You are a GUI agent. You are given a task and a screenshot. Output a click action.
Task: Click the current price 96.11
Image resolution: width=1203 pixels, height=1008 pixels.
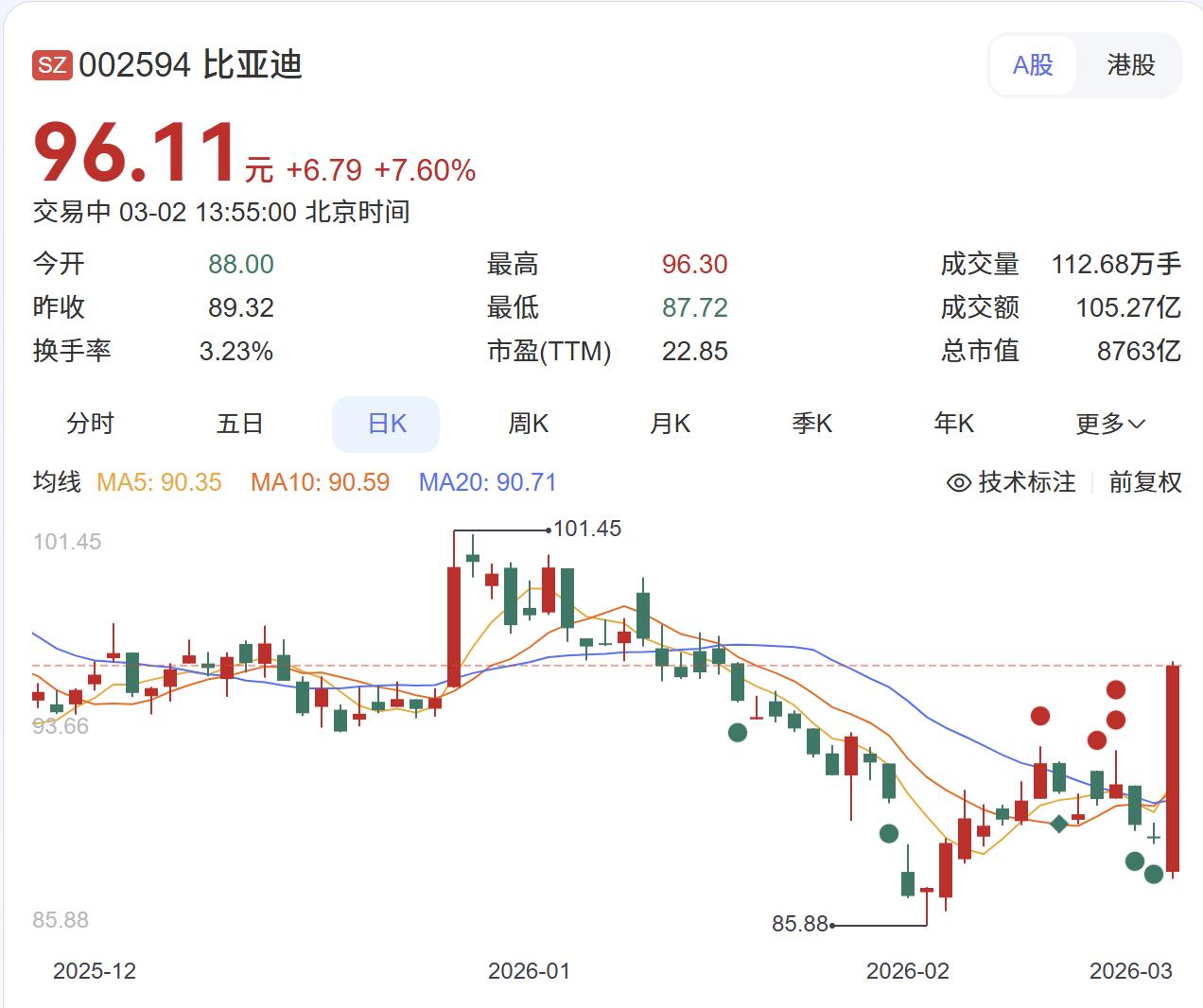pos(135,152)
